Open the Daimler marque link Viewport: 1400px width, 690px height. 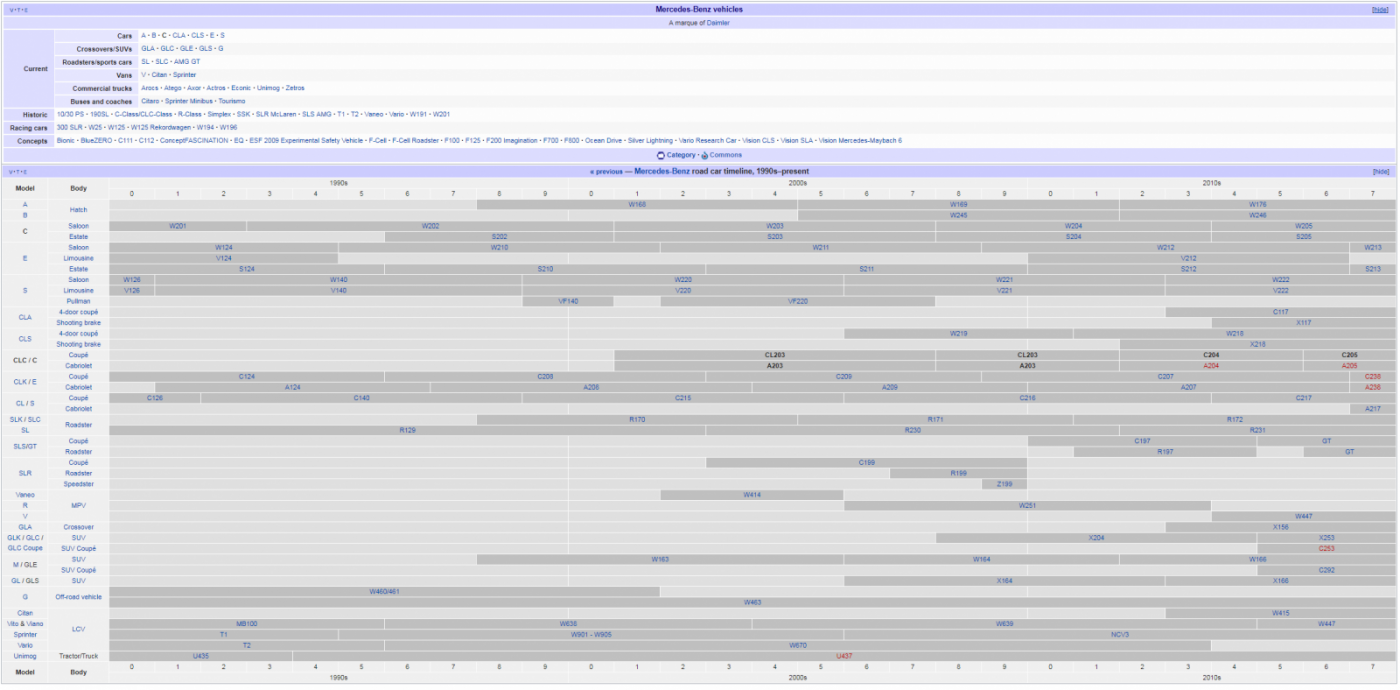(x=718, y=22)
